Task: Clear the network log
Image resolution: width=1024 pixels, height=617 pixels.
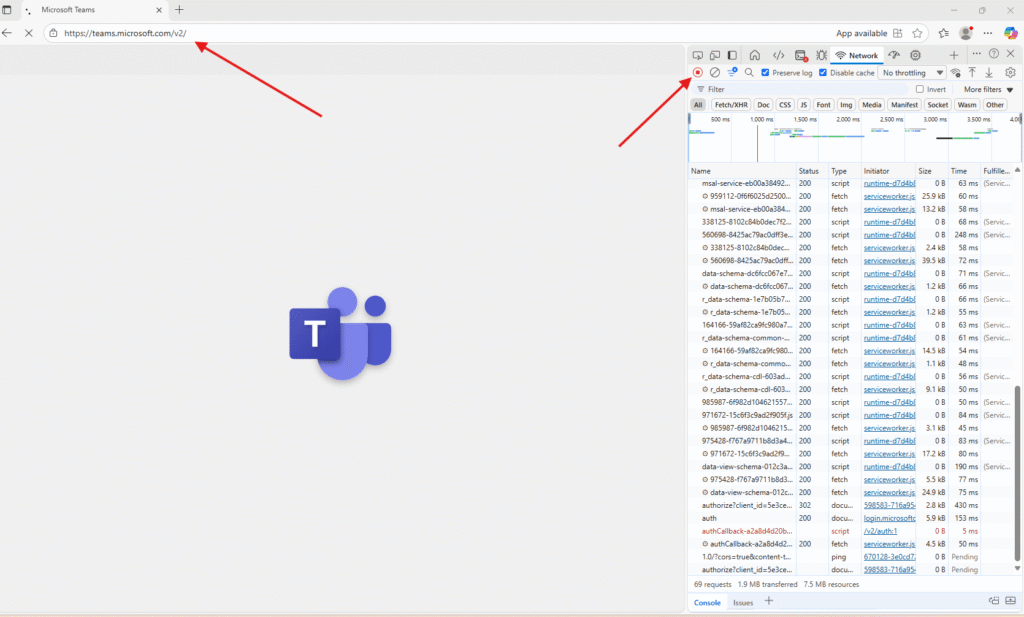Action: tap(714, 73)
